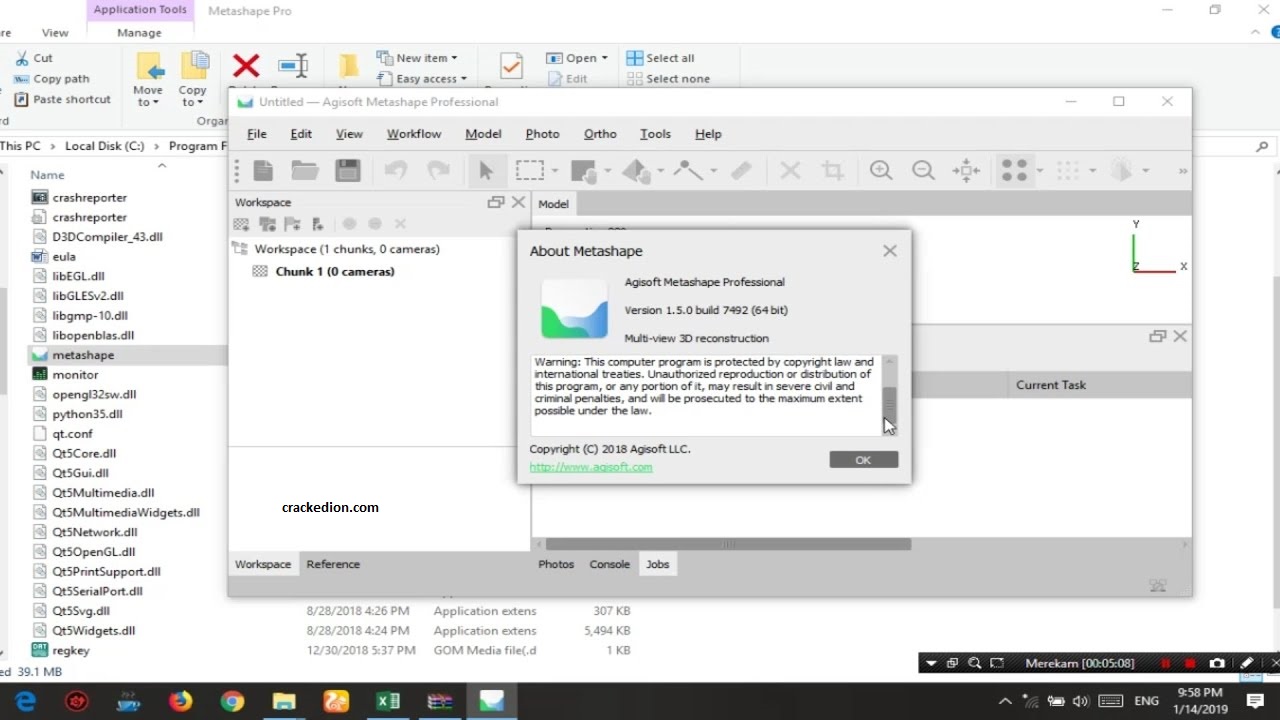Open Google Chrome from the taskbar
Viewport: 1280px width, 720px height.
coord(232,701)
